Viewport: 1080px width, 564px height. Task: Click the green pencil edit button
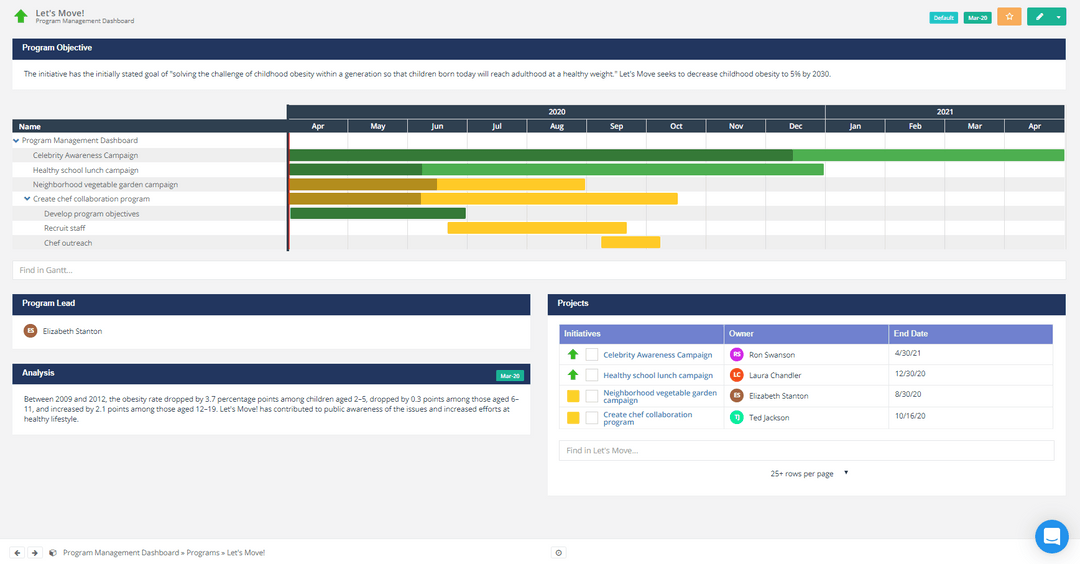(x=1039, y=17)
